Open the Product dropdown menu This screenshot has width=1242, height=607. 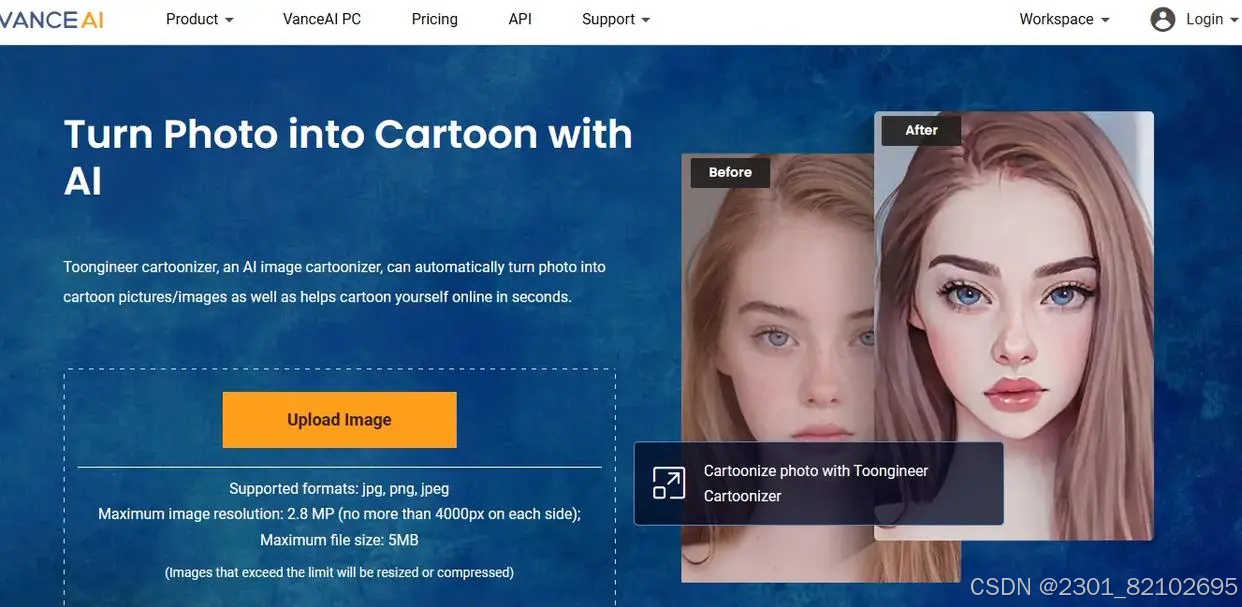click(200, 19)
